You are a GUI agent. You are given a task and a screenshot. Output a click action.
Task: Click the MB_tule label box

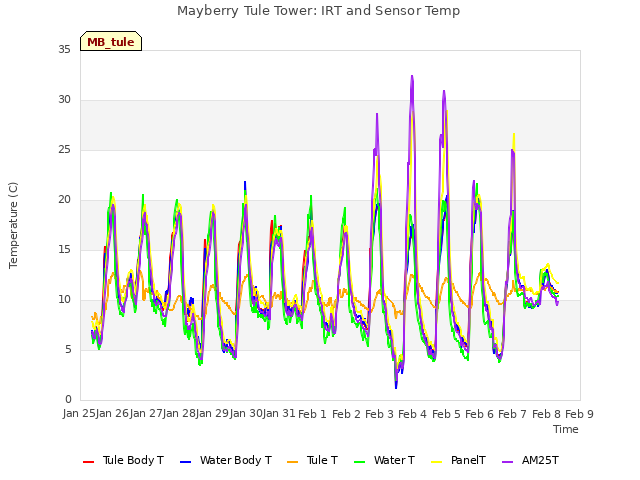(111, 41)
